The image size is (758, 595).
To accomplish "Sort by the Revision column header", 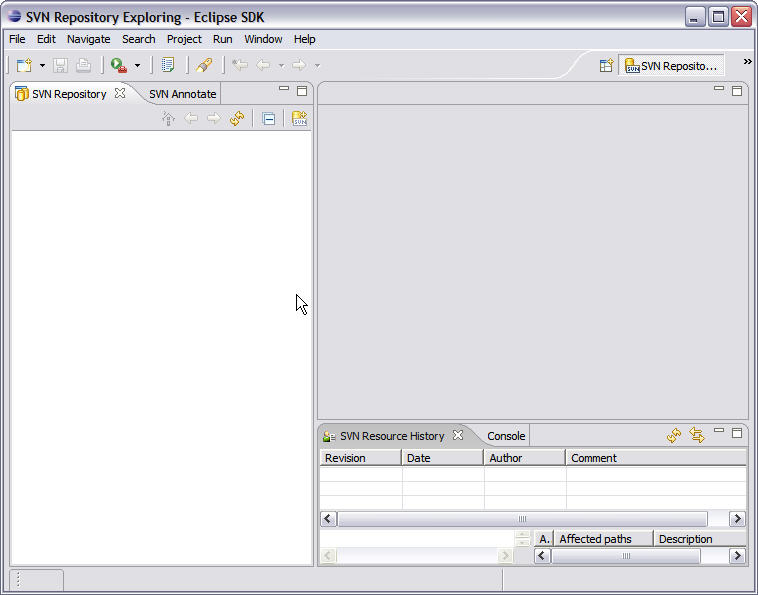I will tap(361, 458).
